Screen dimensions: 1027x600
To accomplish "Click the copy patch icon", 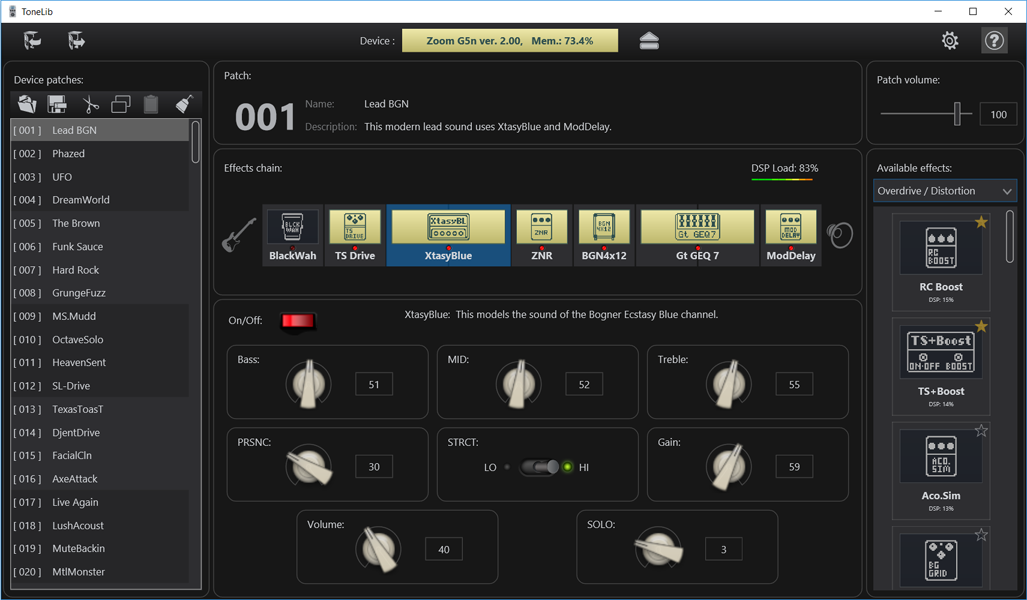I will [121, 104].
